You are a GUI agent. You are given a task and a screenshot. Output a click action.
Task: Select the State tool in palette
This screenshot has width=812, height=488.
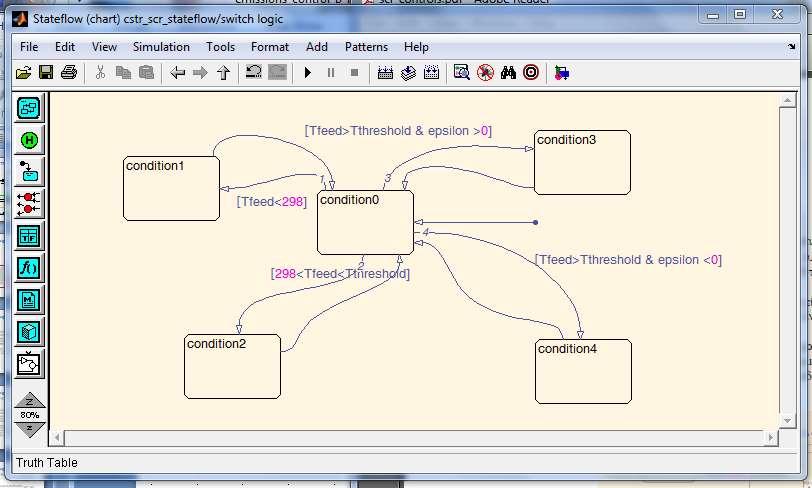point(28,108)
